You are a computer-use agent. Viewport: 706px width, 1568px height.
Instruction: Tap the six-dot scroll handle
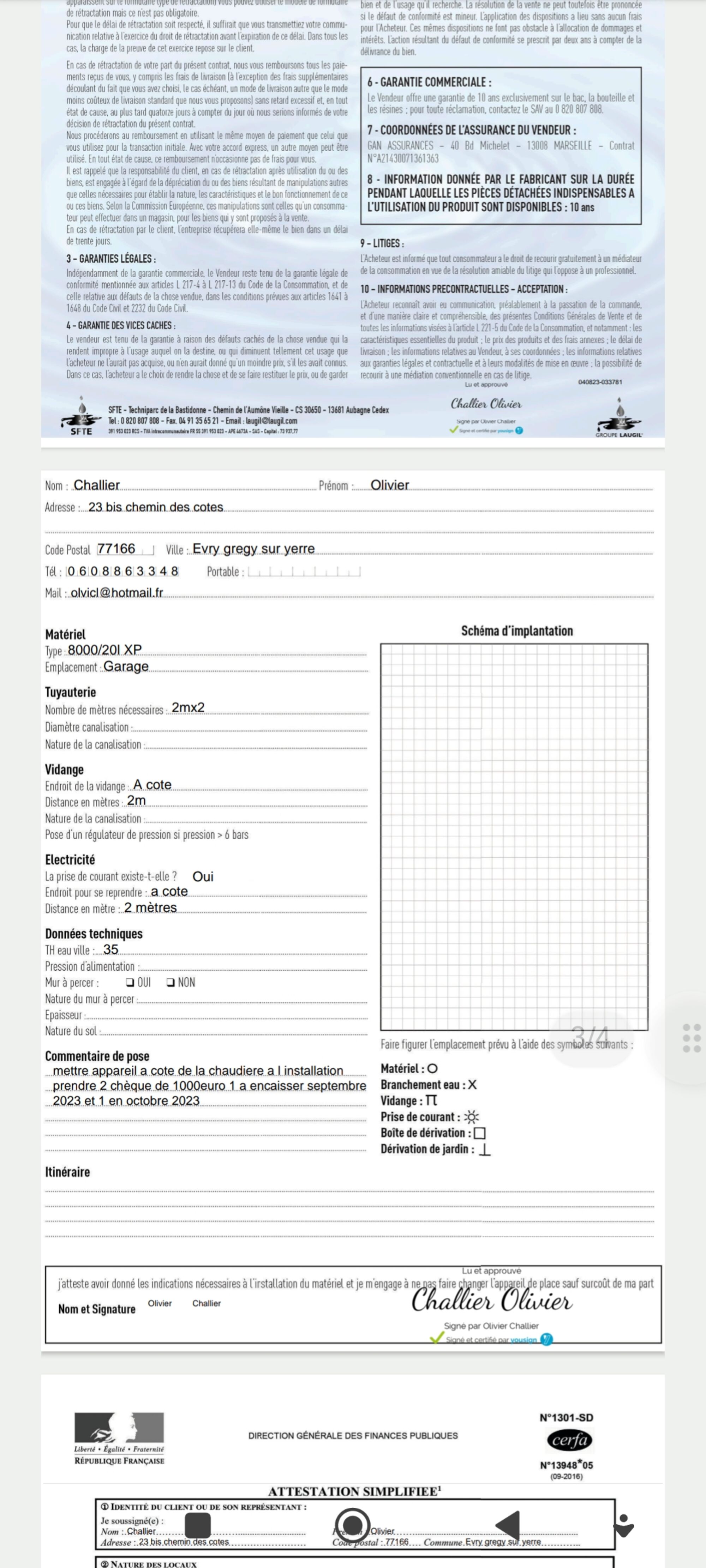tap(692, 1038)
